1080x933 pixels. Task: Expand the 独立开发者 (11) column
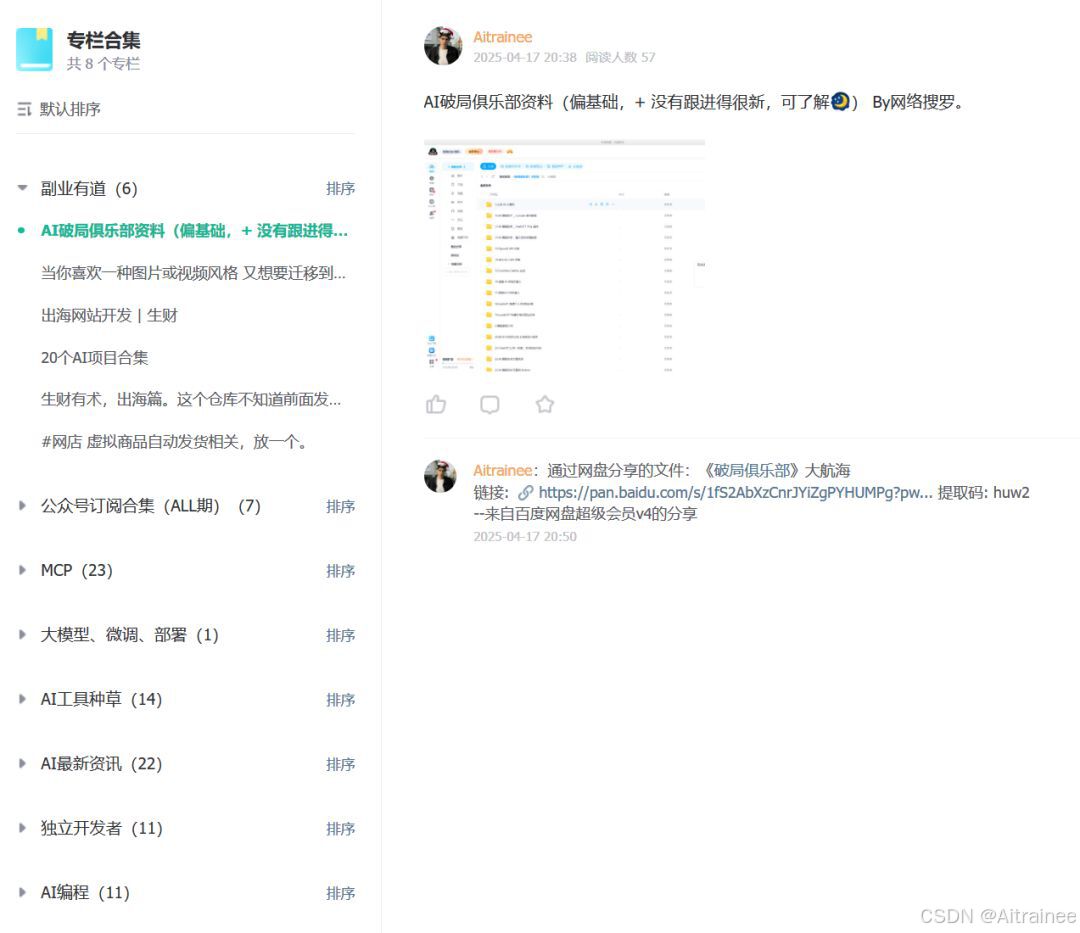click(23, 828)
